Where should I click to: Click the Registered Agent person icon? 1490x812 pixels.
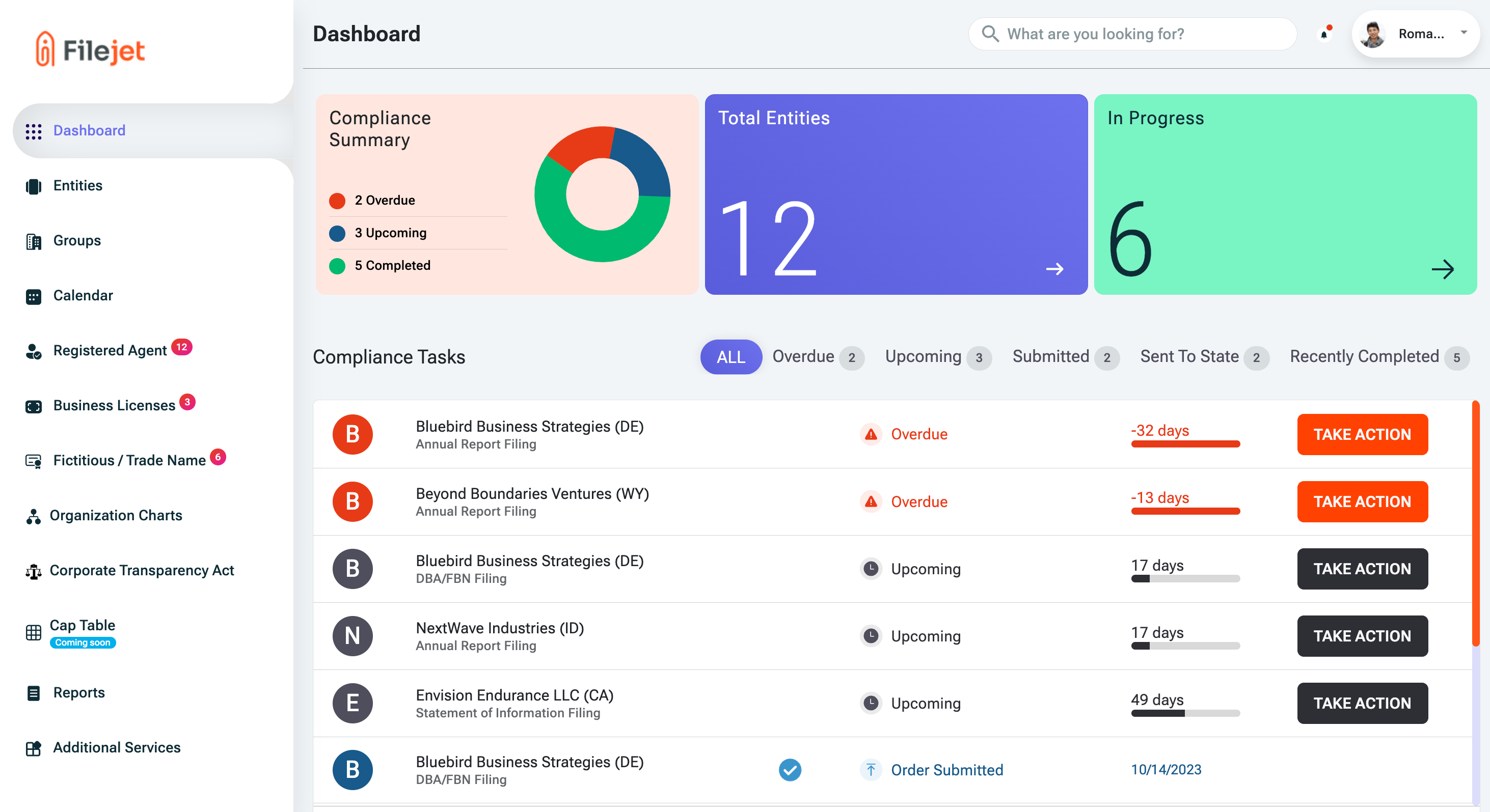coord(34,351)
